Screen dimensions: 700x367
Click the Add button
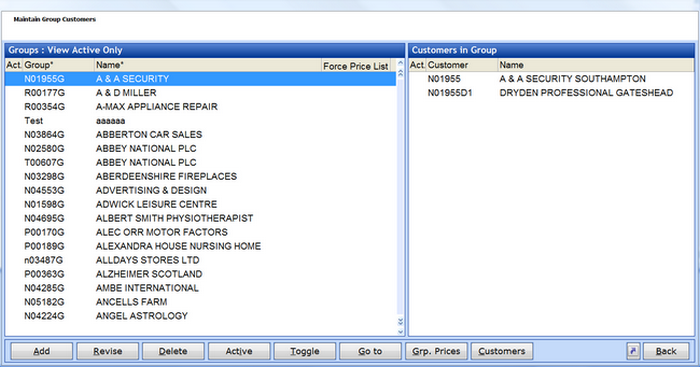42,351
